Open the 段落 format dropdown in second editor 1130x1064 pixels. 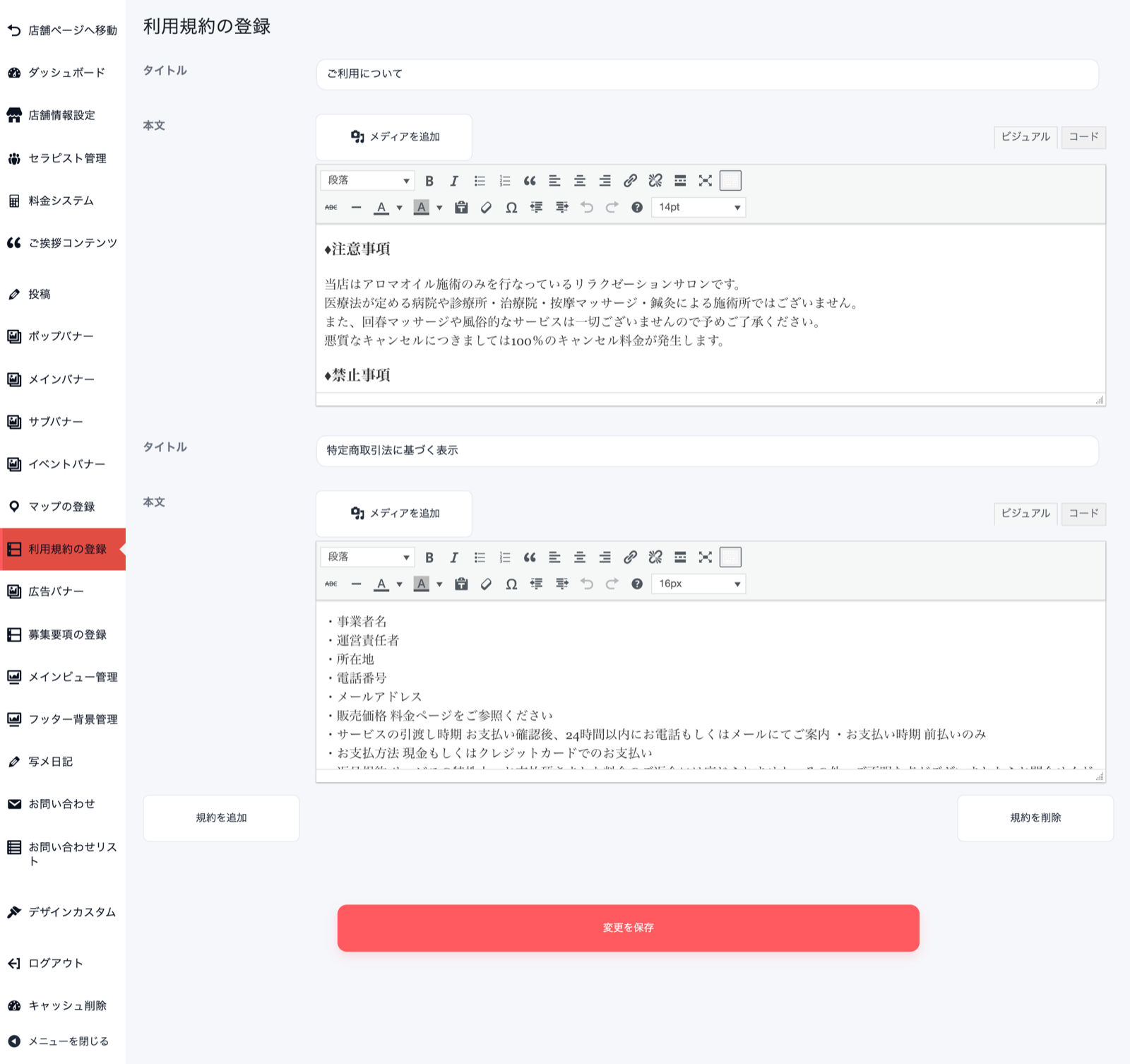click(x=368, y=557)
